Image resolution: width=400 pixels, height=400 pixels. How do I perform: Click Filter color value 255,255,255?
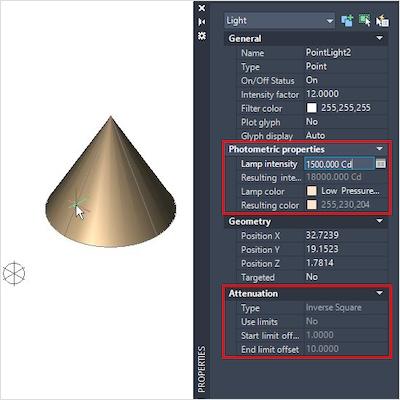click(346, 108)
